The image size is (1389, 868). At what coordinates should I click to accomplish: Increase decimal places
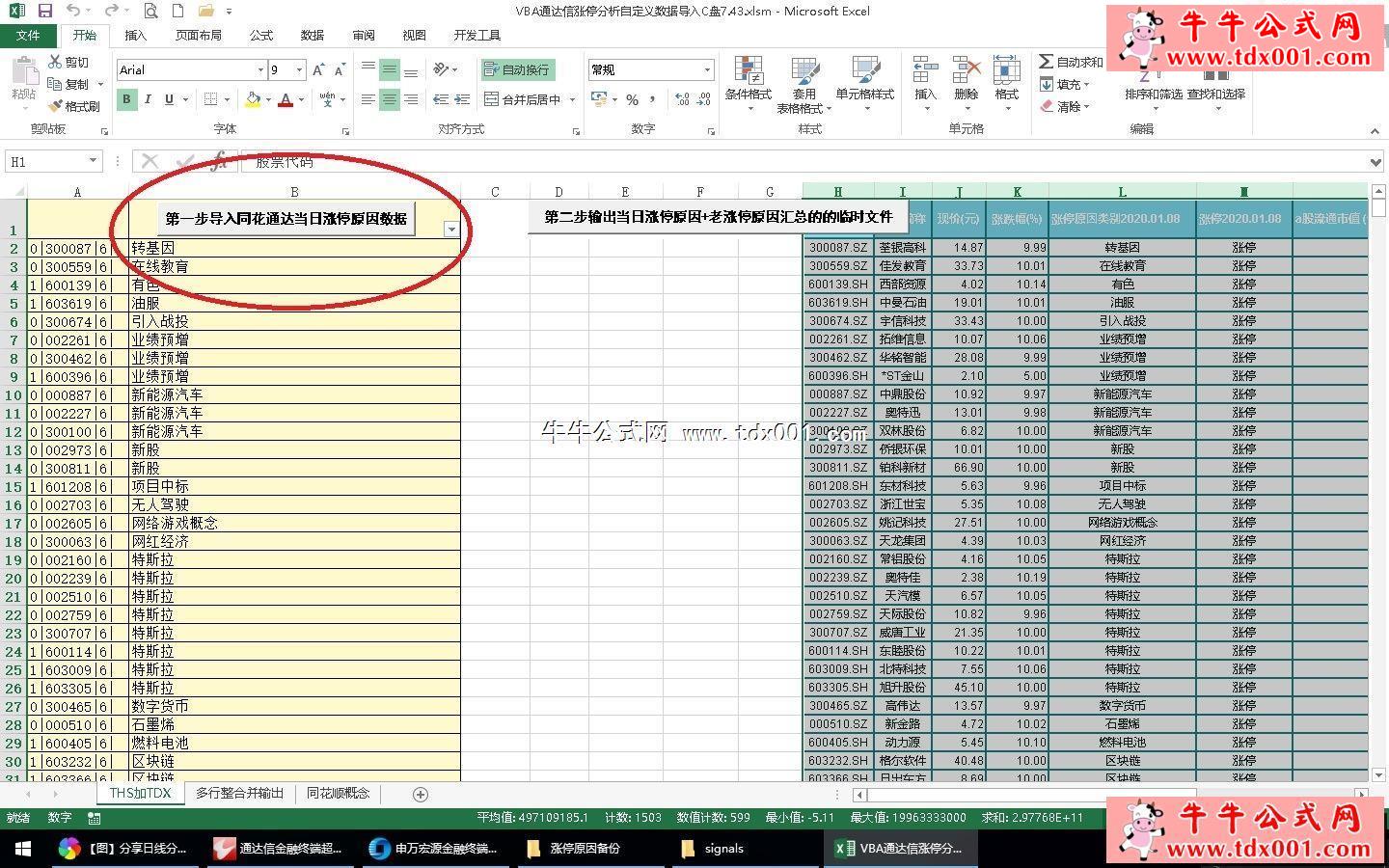pos(683,99)
